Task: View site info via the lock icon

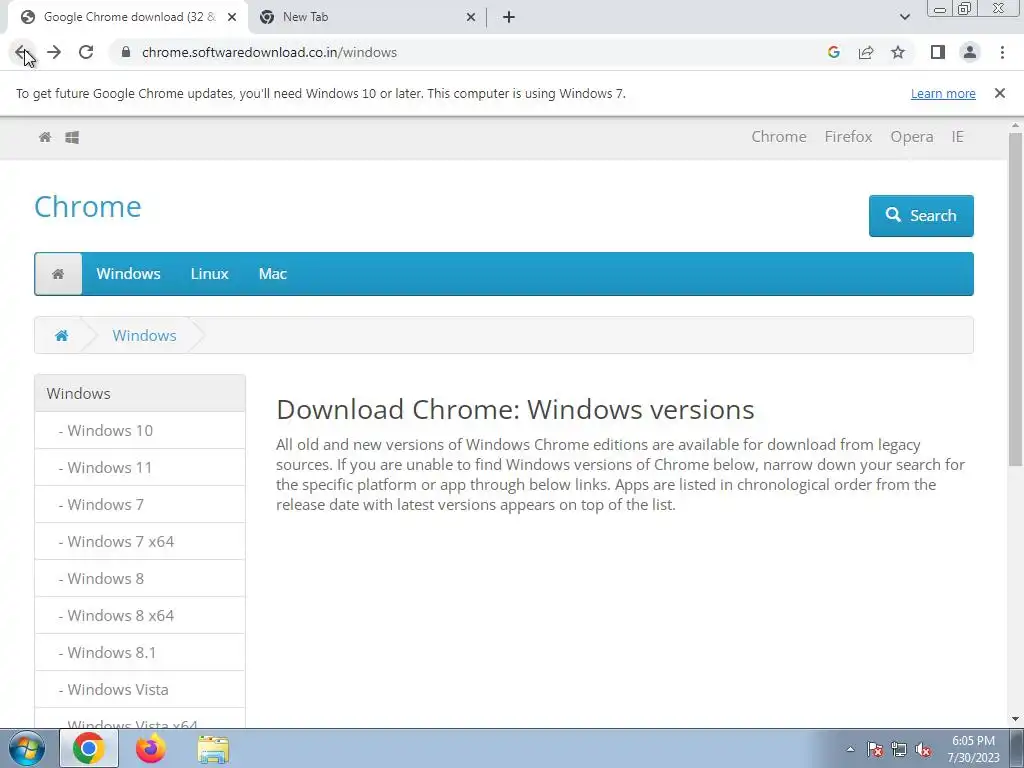Action: [x=126, y=52]
